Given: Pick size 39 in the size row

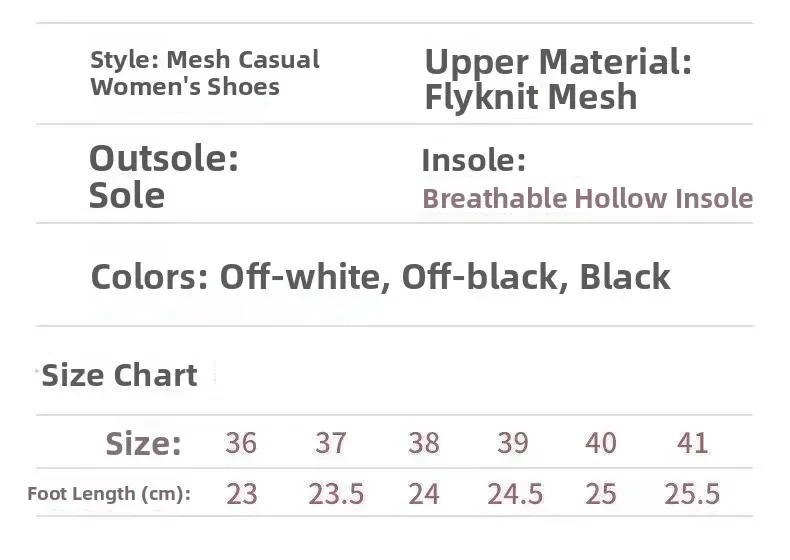Looking at the screenshot, I should point(512,443).
